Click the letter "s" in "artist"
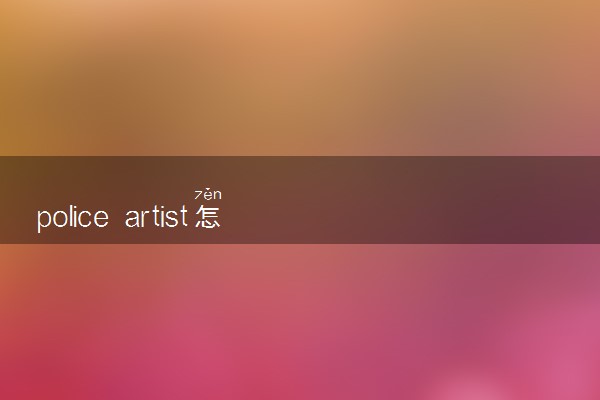The height and width of the screenshot is (400, 600). [172, 218]
